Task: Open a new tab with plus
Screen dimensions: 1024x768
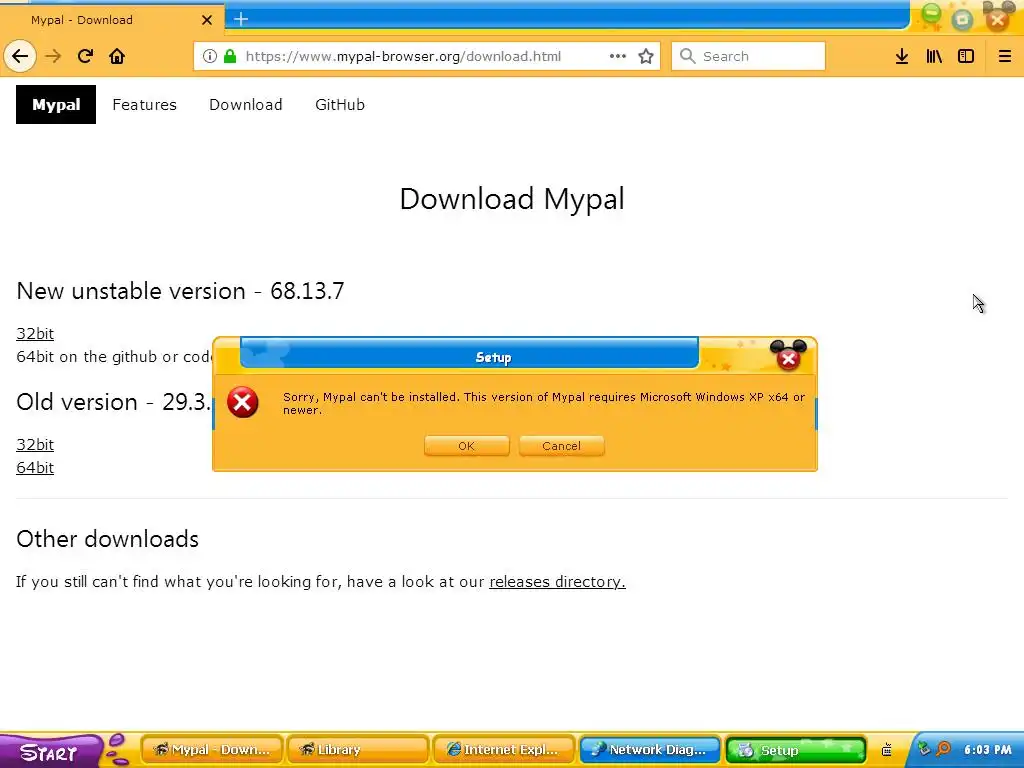Action: point(241,19)
